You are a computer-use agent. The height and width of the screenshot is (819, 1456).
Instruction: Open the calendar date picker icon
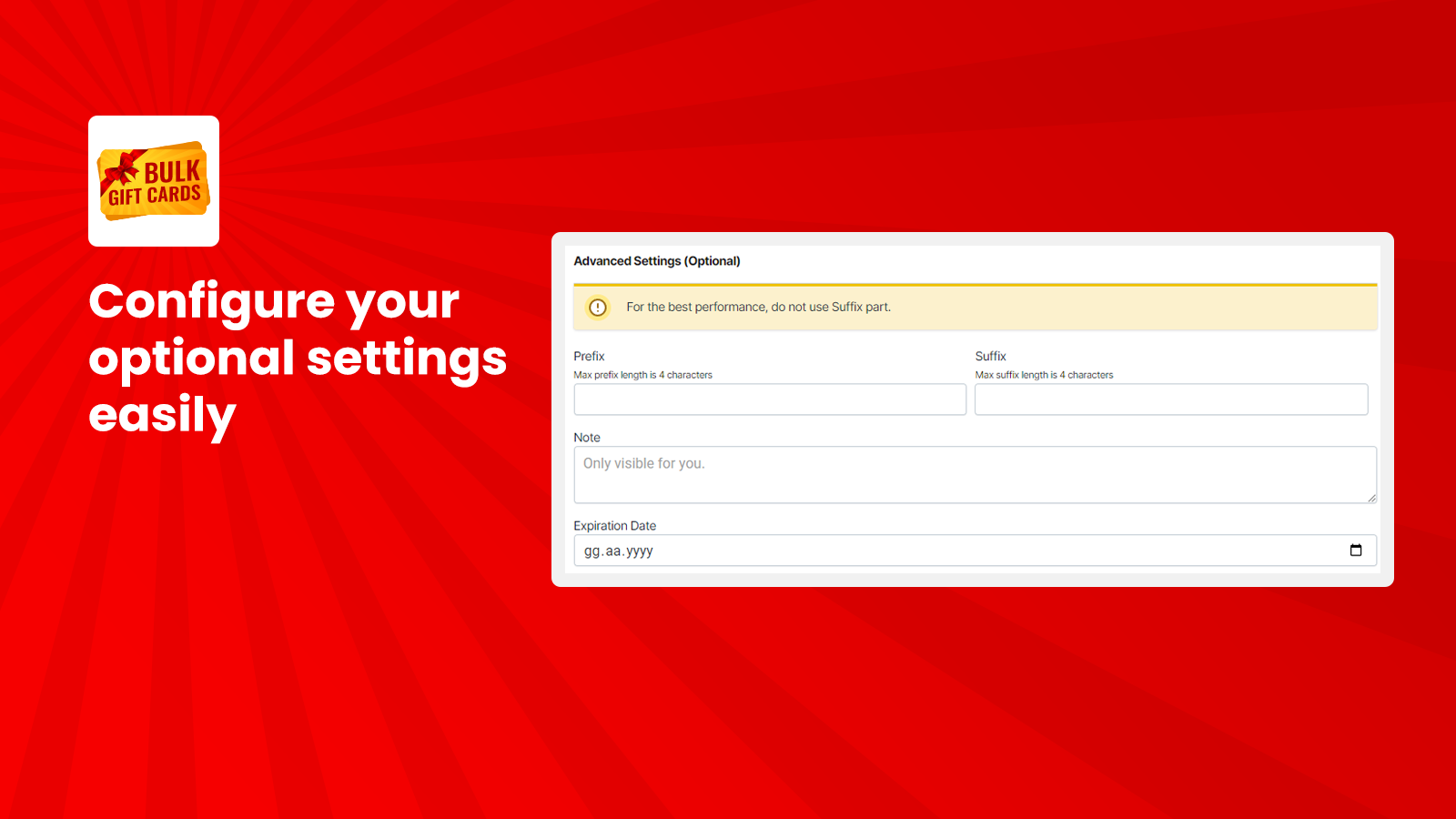[x=1355, y=551]
